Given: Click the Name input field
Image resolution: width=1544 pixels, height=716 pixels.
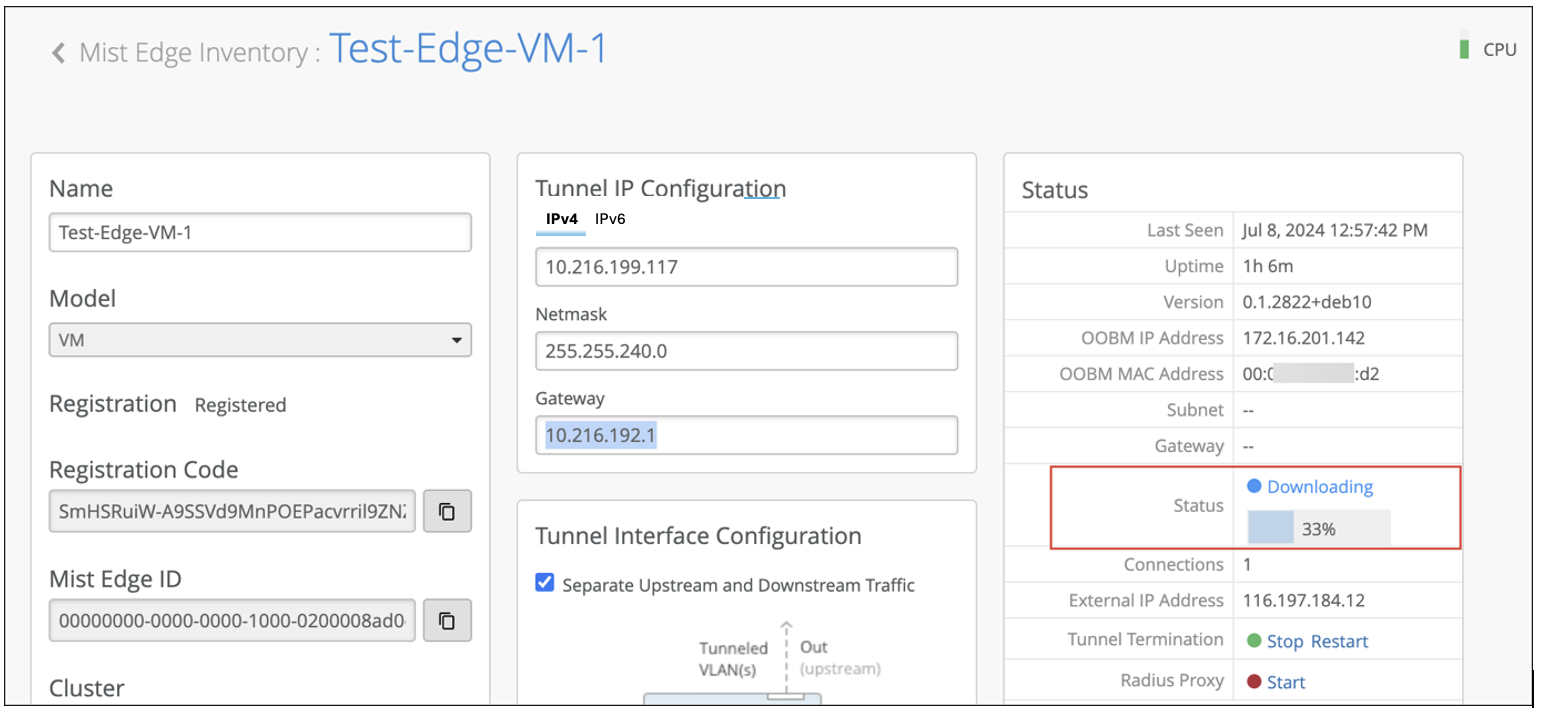Looking at the screenshot, I should pyautogui.click(x=260, y=233).
